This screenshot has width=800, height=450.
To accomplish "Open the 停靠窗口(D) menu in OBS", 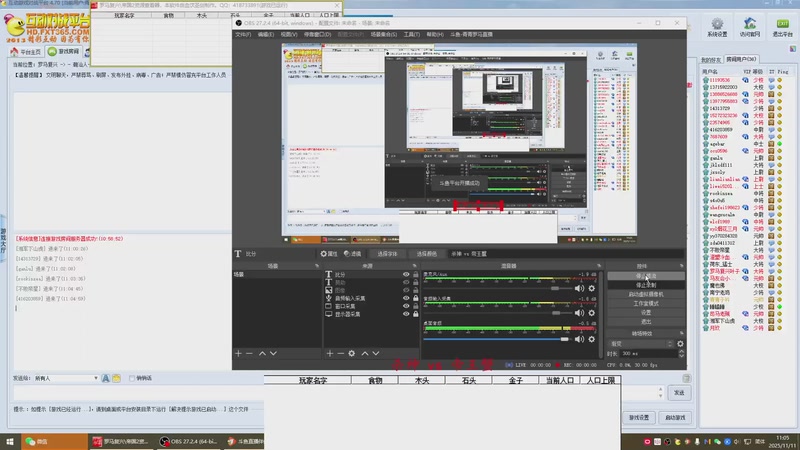I will click(x=317, y=34).
